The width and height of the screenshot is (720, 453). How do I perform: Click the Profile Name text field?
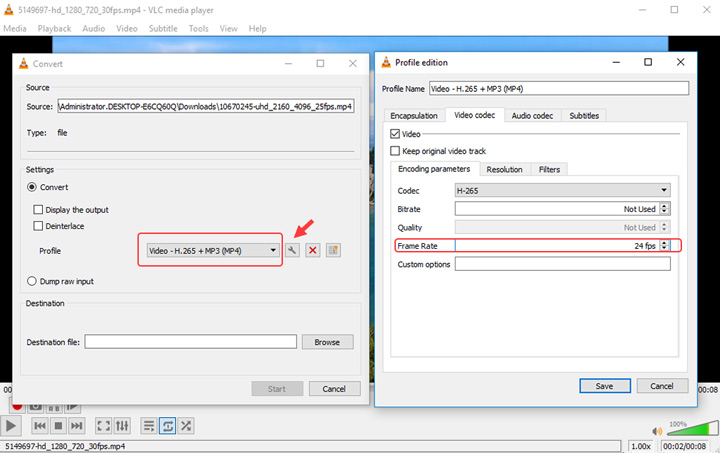pyautogui.click(x=559, y=89)
